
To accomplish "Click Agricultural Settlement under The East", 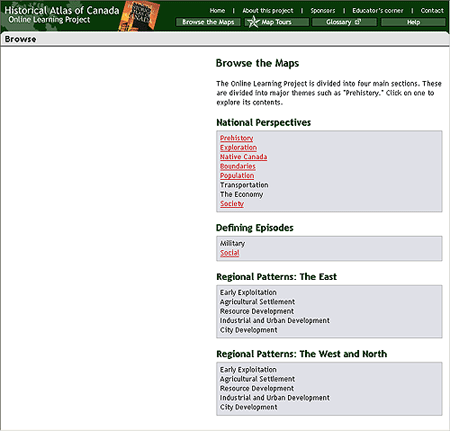I will click(x=257, y=302).
